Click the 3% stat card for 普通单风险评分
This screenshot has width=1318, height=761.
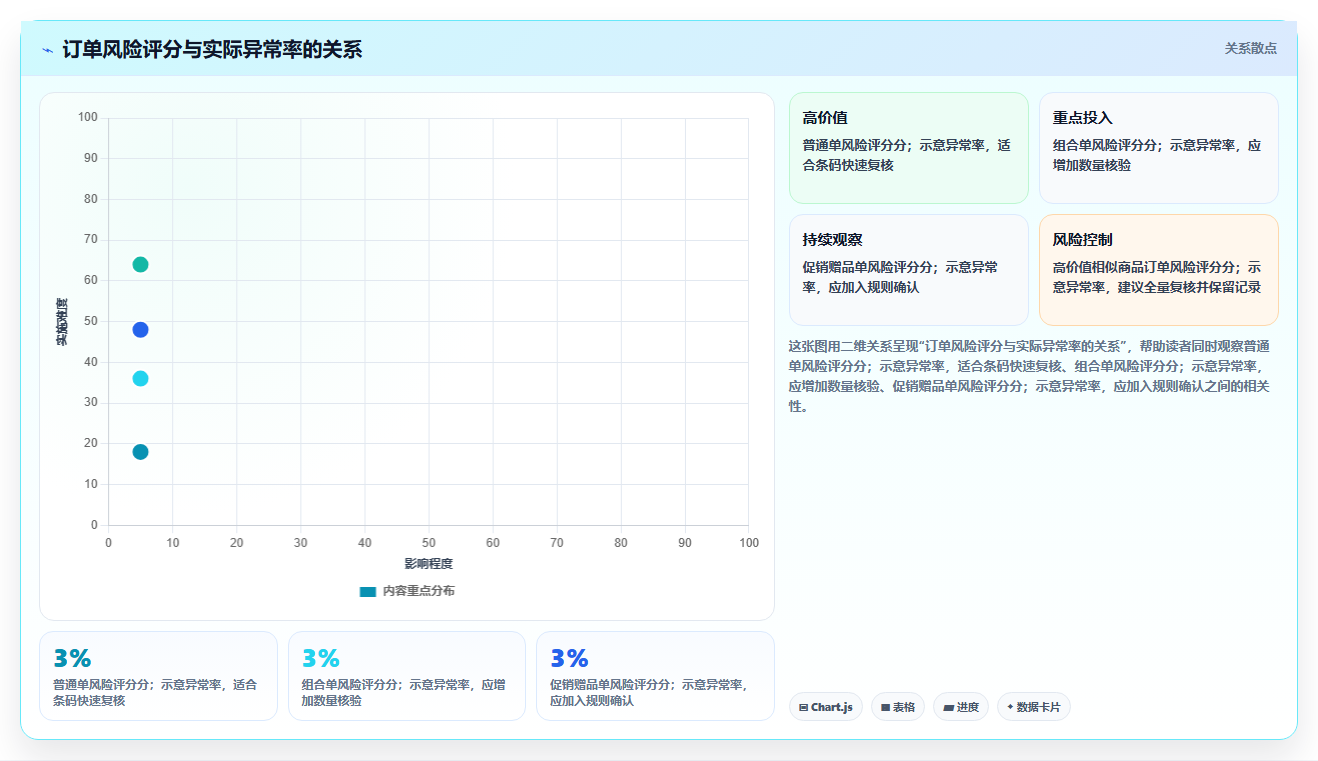158,676
